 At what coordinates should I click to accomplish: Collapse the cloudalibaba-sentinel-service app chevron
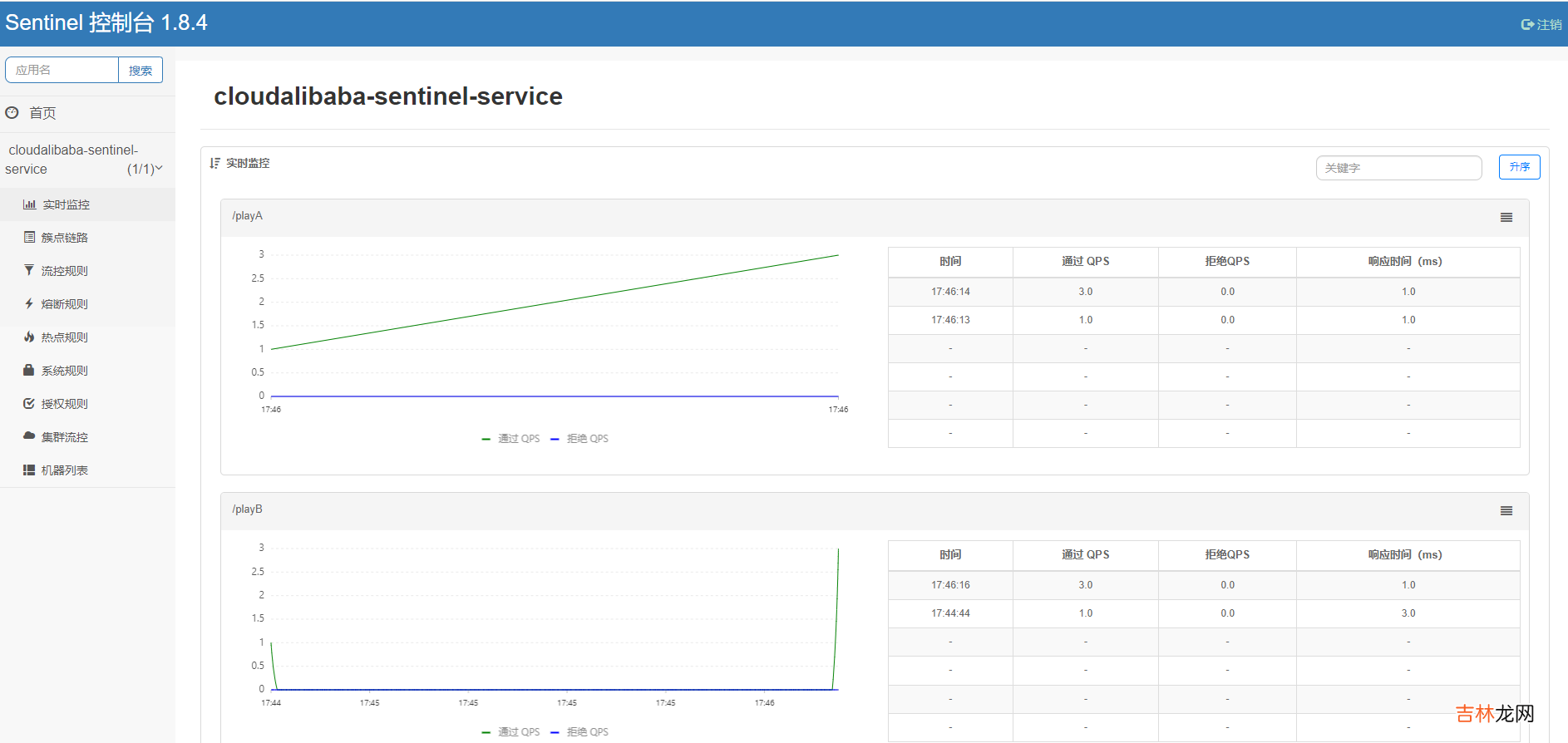(x=159, y=169)
